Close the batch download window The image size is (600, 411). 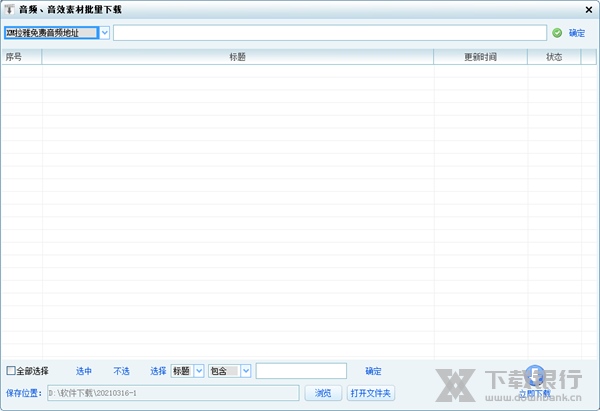tap(589, 9)
